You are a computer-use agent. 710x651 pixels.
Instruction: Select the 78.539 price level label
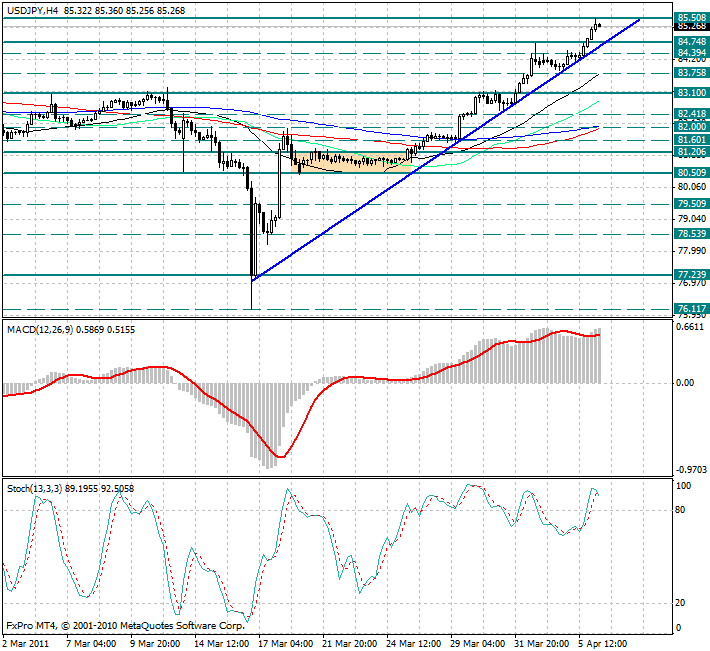(x=691, y=234)
